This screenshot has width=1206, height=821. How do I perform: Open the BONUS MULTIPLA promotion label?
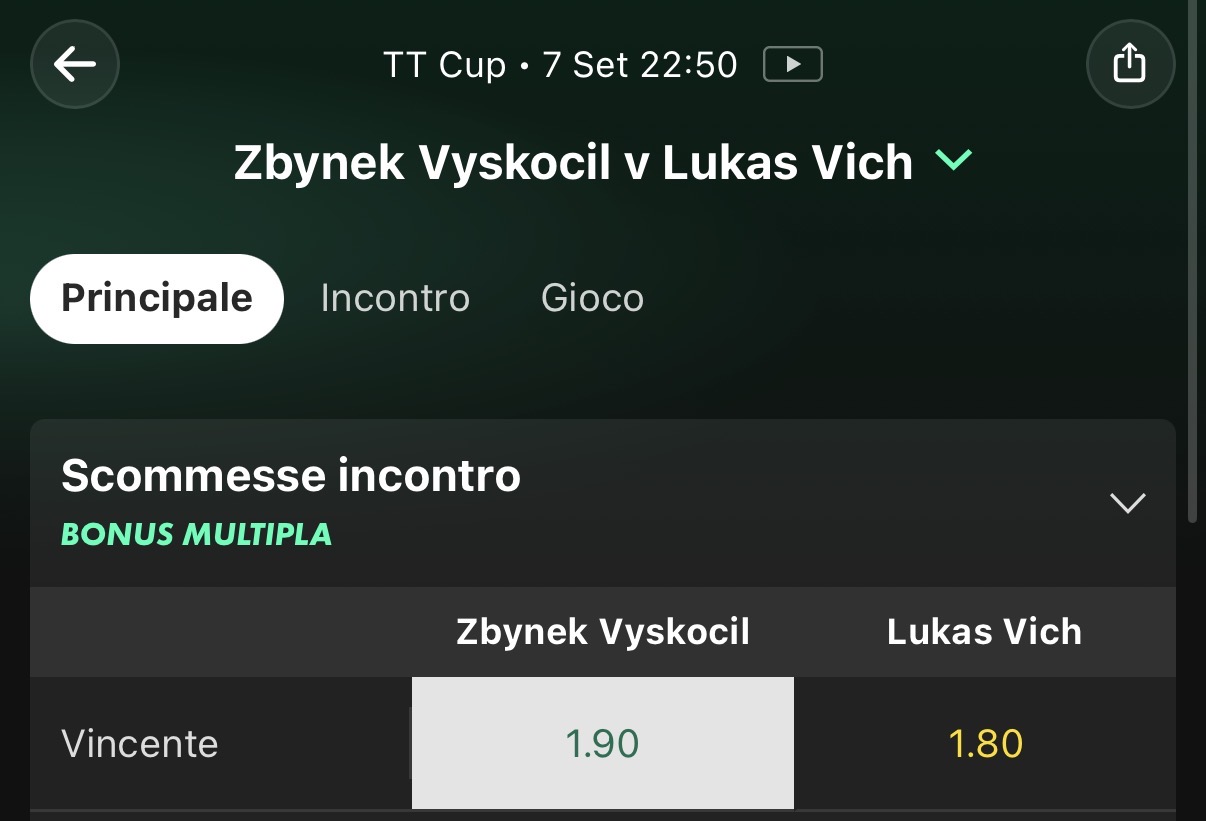coord(196,534)
